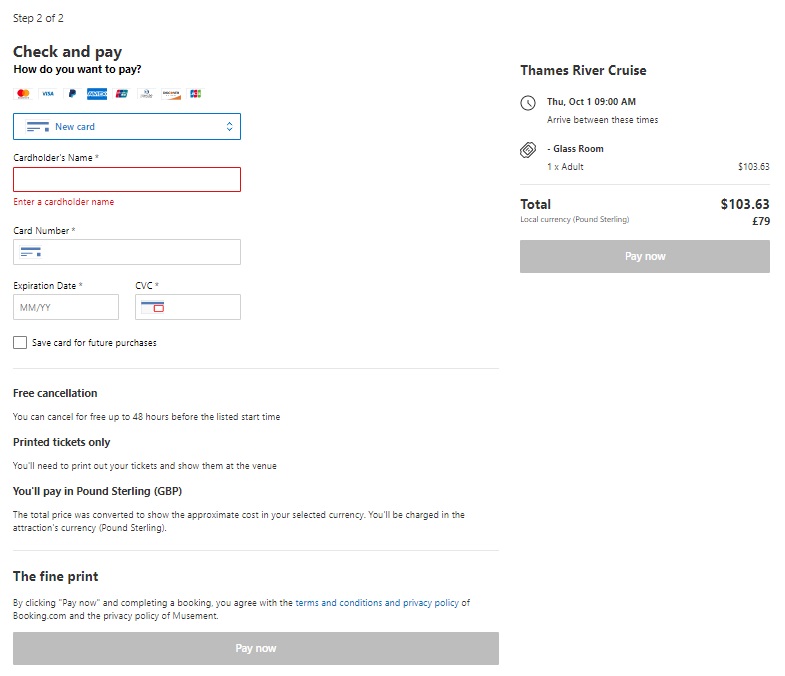Image resolution: width=785 pixels, height=676 pixels.
Task: Click the Discover card logo icon
Action: click(171, 94)
